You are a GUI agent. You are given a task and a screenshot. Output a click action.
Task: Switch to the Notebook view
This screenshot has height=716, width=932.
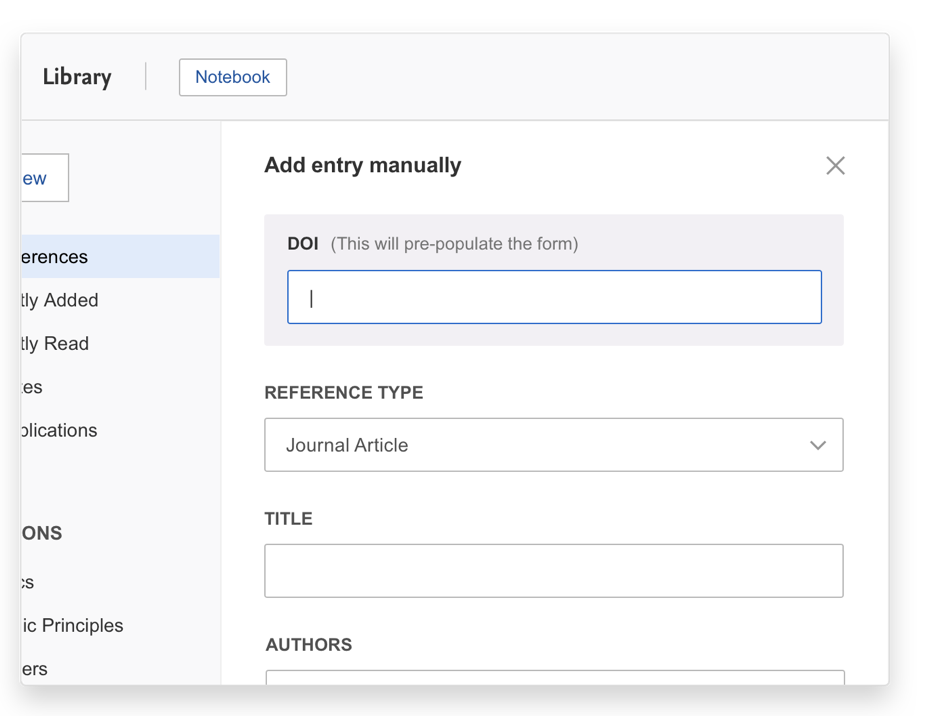pos(232,77)
